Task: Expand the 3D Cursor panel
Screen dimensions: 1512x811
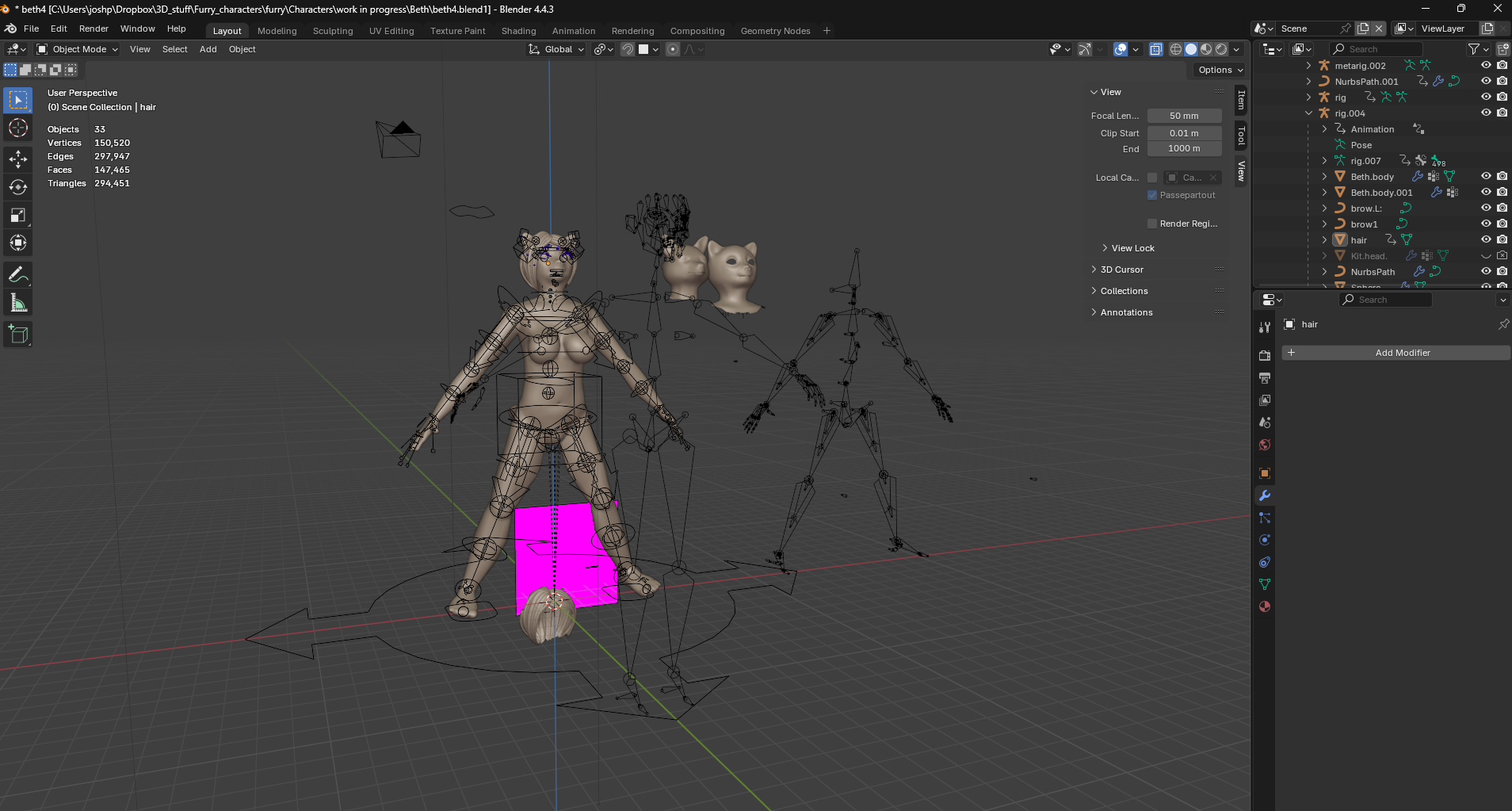Action: coord(1121,270)
